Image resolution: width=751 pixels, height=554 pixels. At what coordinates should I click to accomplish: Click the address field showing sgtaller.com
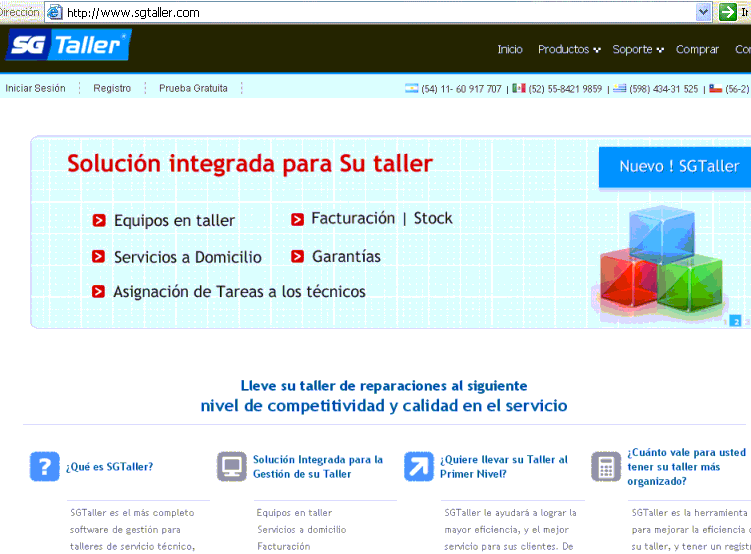tap(378, 12)
